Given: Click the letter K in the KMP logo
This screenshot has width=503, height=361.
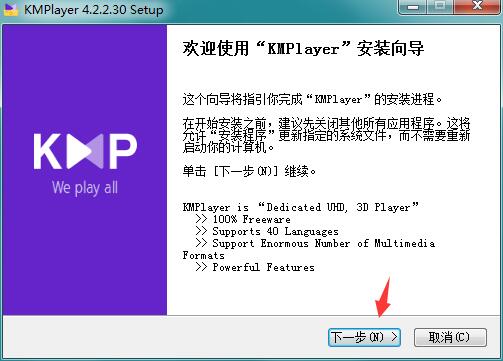Looking at the screenshot, I should click(x=48, y=151).
